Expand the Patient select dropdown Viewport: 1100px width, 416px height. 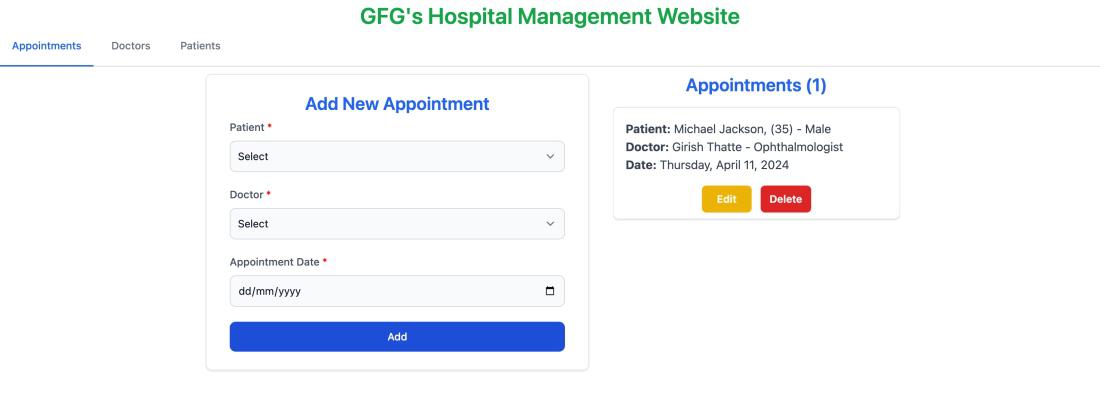pos(397,156)
